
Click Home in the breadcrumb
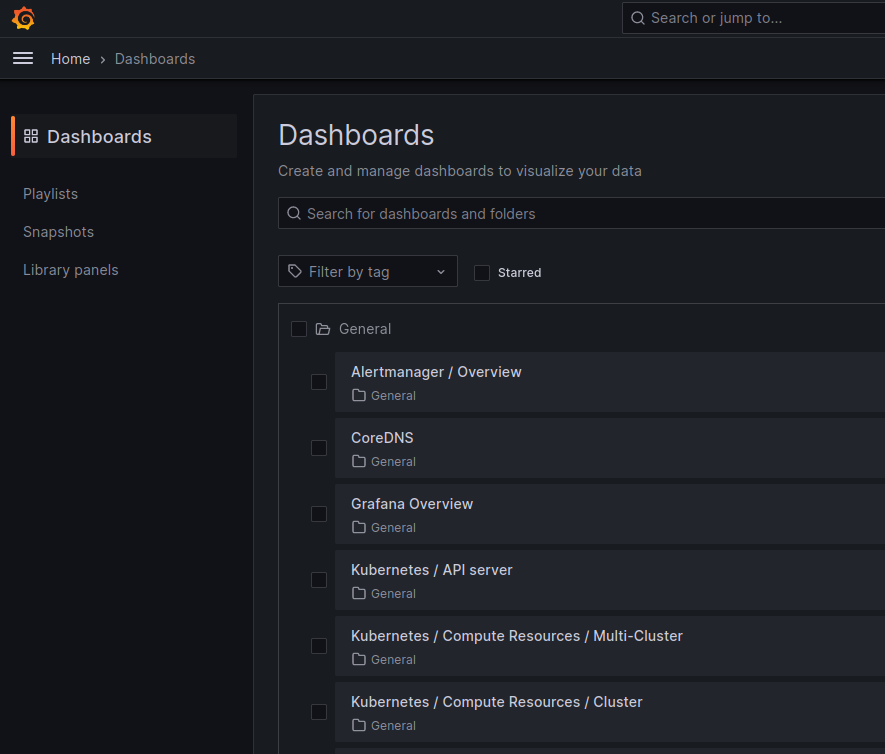70,59
